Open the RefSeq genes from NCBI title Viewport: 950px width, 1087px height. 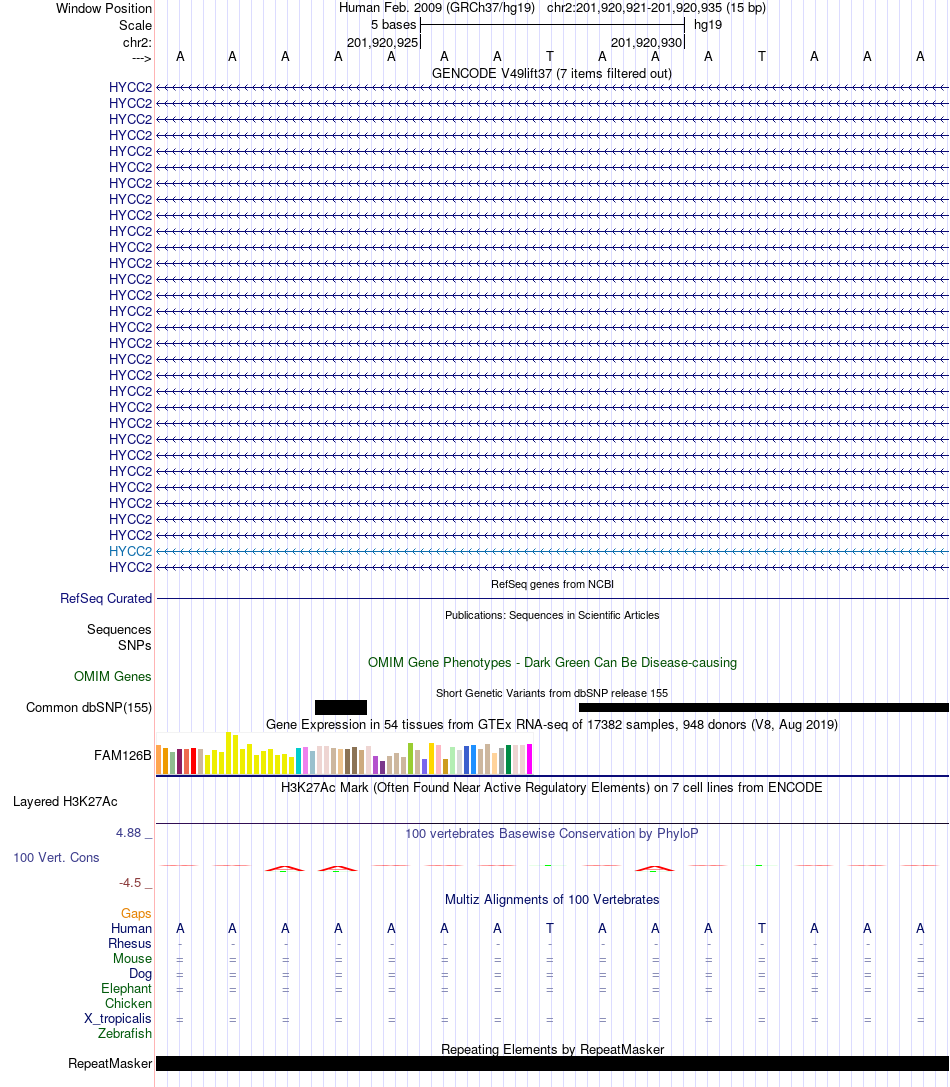click(552, 584)
